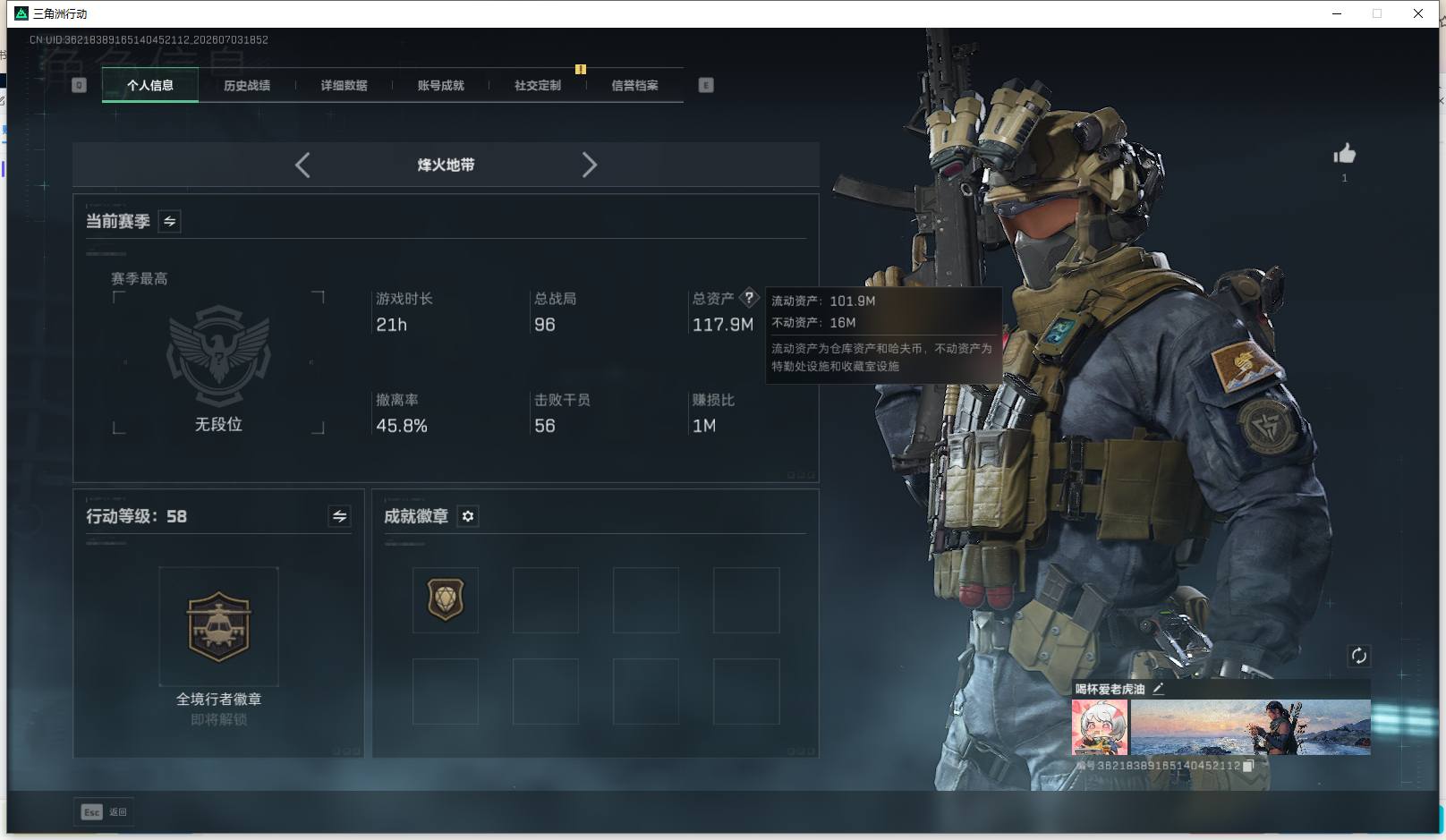Toggle the 行动等级 swap icon

click(x=339, y=516)
